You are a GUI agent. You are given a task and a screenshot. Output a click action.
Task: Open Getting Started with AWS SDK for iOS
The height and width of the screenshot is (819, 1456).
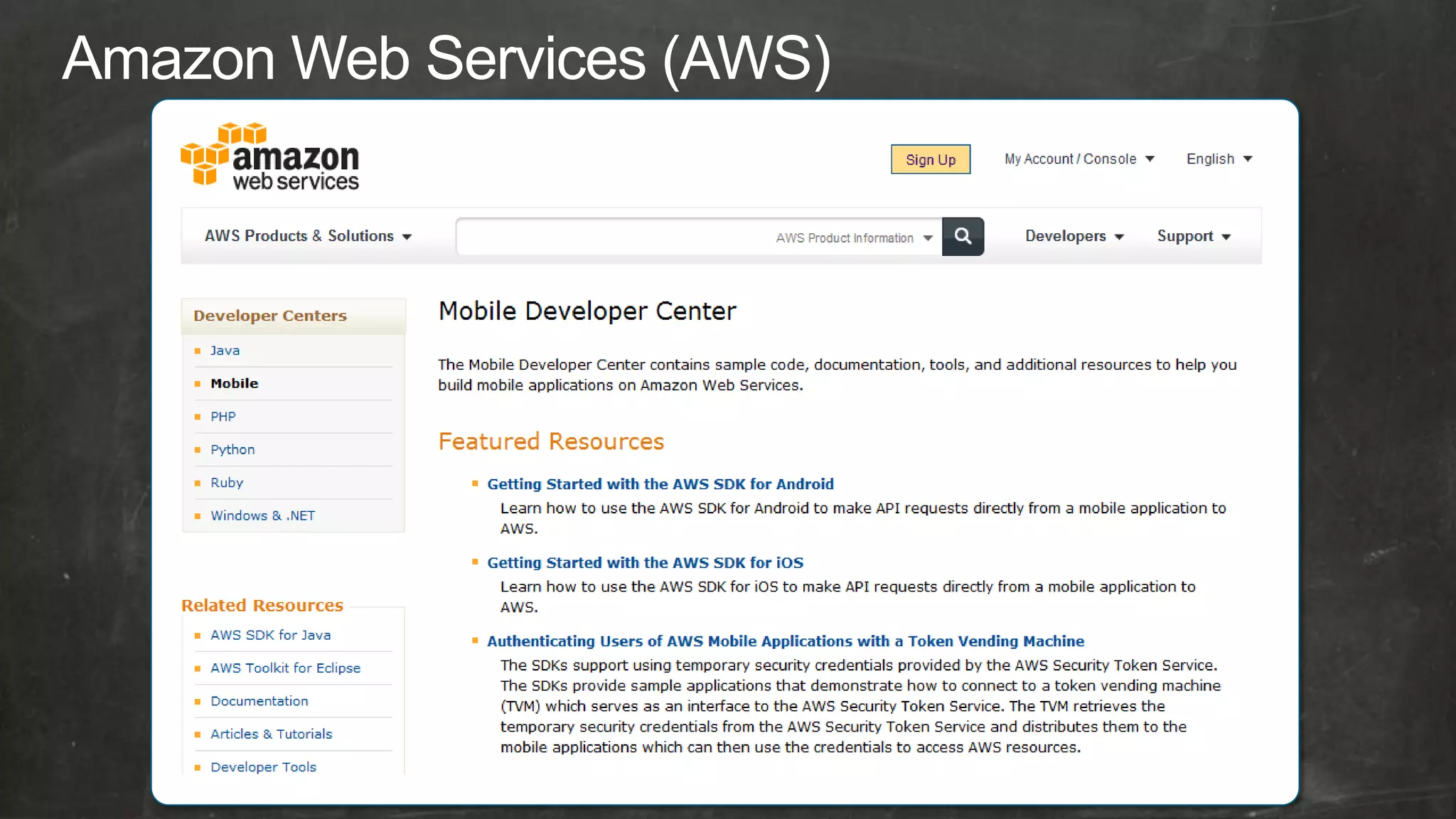coord(645,563)
